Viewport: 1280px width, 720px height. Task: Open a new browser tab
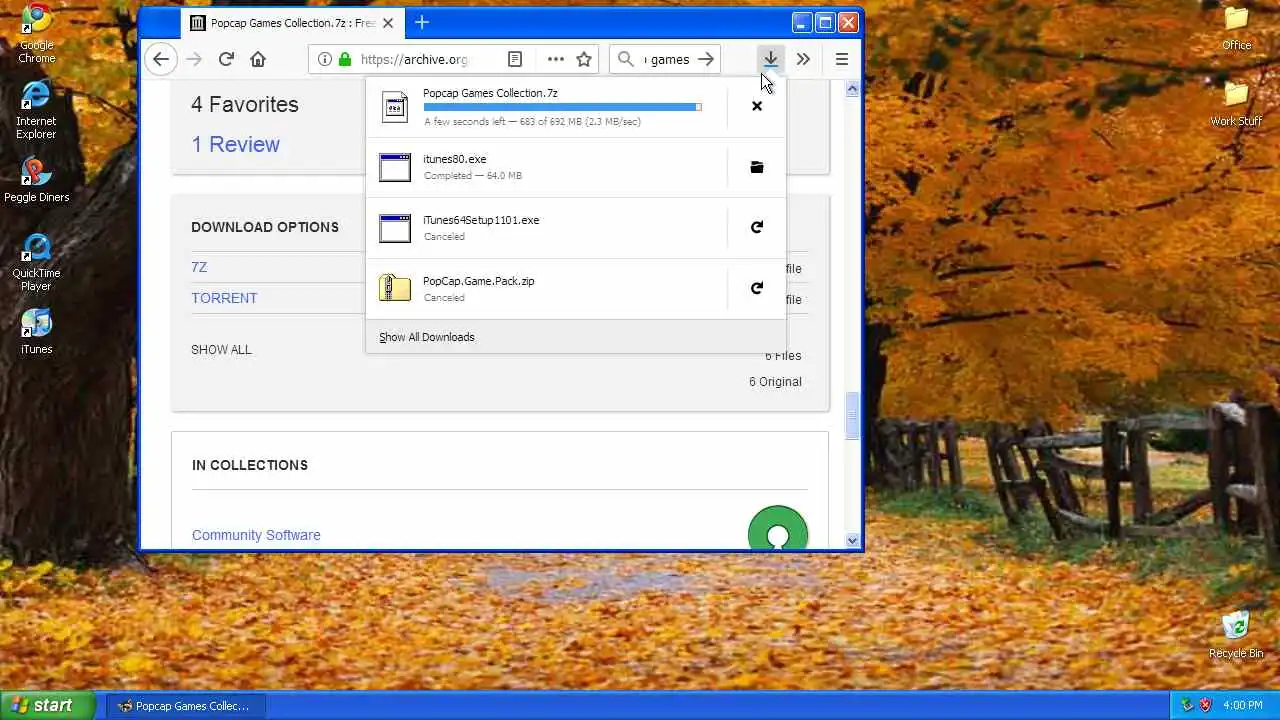422,22
